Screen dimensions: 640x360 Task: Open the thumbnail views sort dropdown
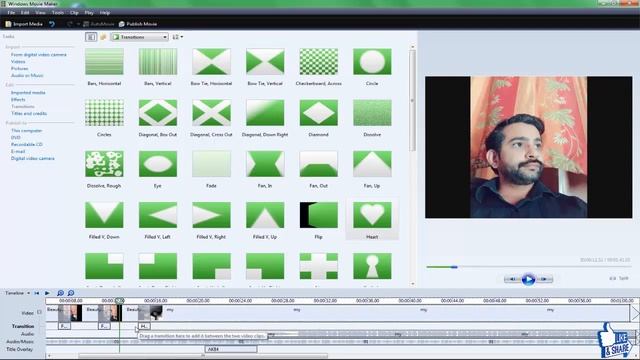pos(177,37)
